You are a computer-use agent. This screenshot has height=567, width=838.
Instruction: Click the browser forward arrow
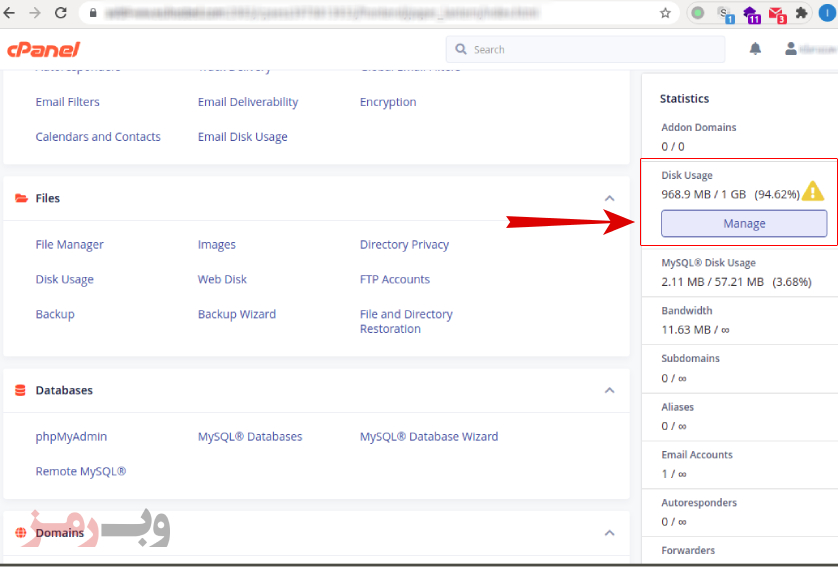35,13
